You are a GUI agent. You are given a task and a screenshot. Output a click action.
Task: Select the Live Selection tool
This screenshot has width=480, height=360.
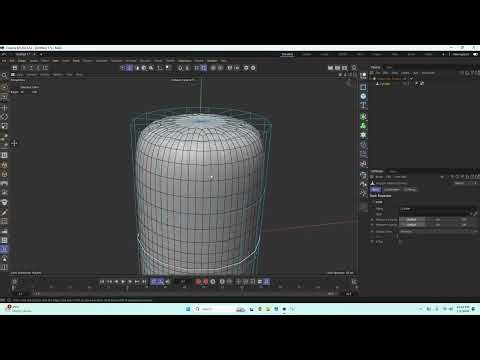[x=4, y=87]
